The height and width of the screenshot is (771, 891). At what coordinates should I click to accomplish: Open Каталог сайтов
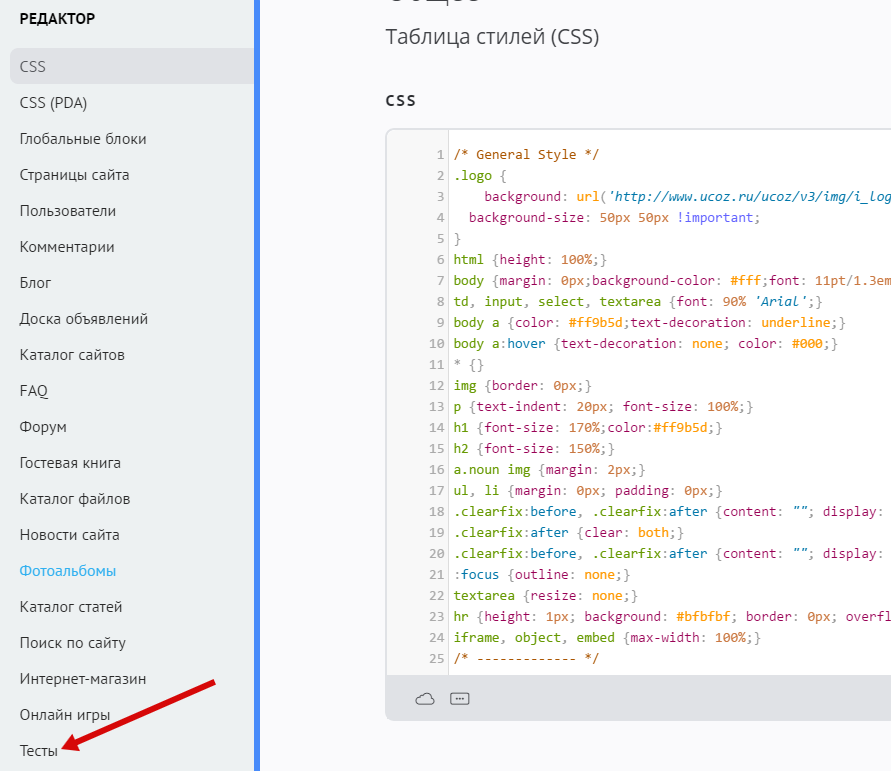(x=72, y=355)
